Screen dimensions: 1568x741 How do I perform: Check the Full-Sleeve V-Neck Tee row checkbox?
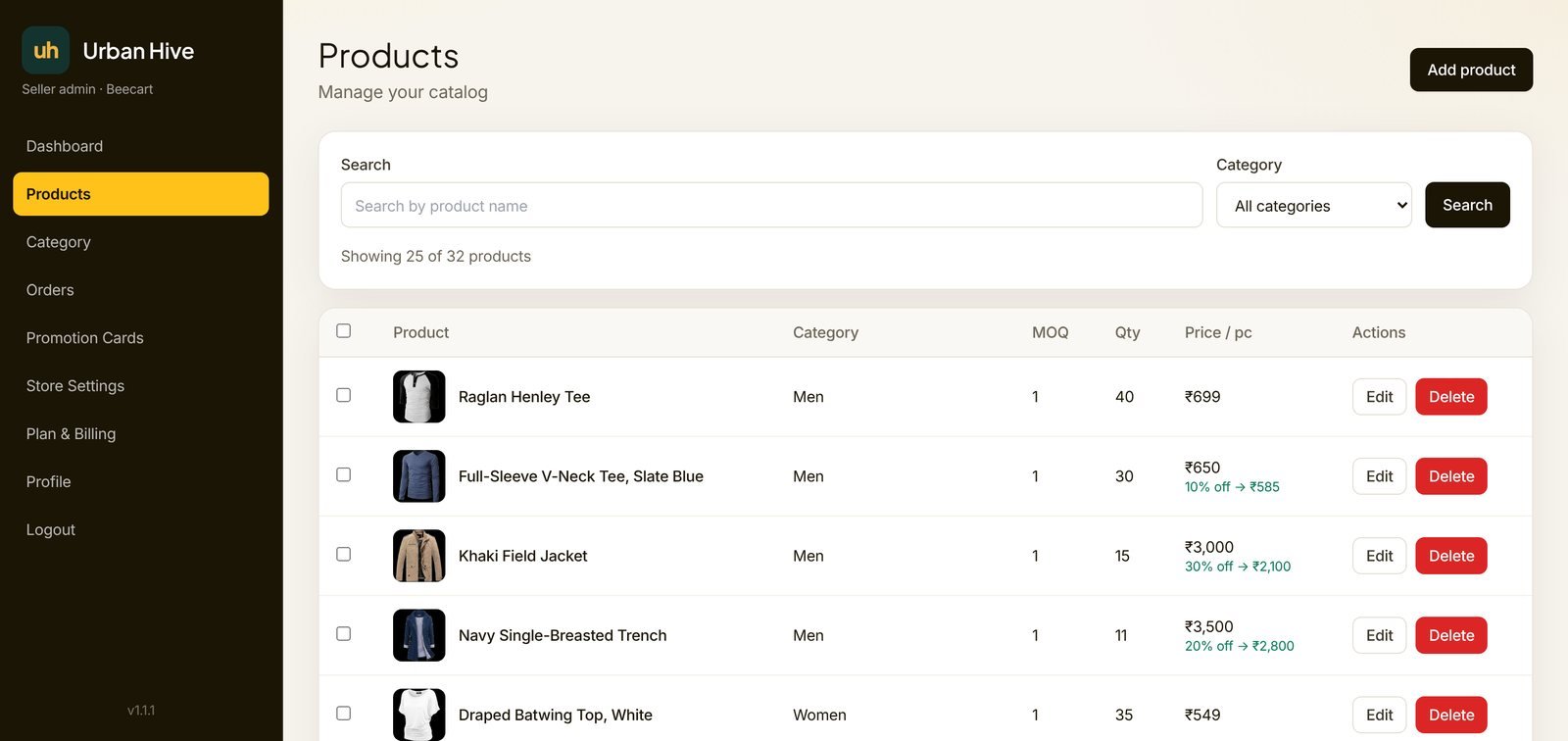[344, 474]
